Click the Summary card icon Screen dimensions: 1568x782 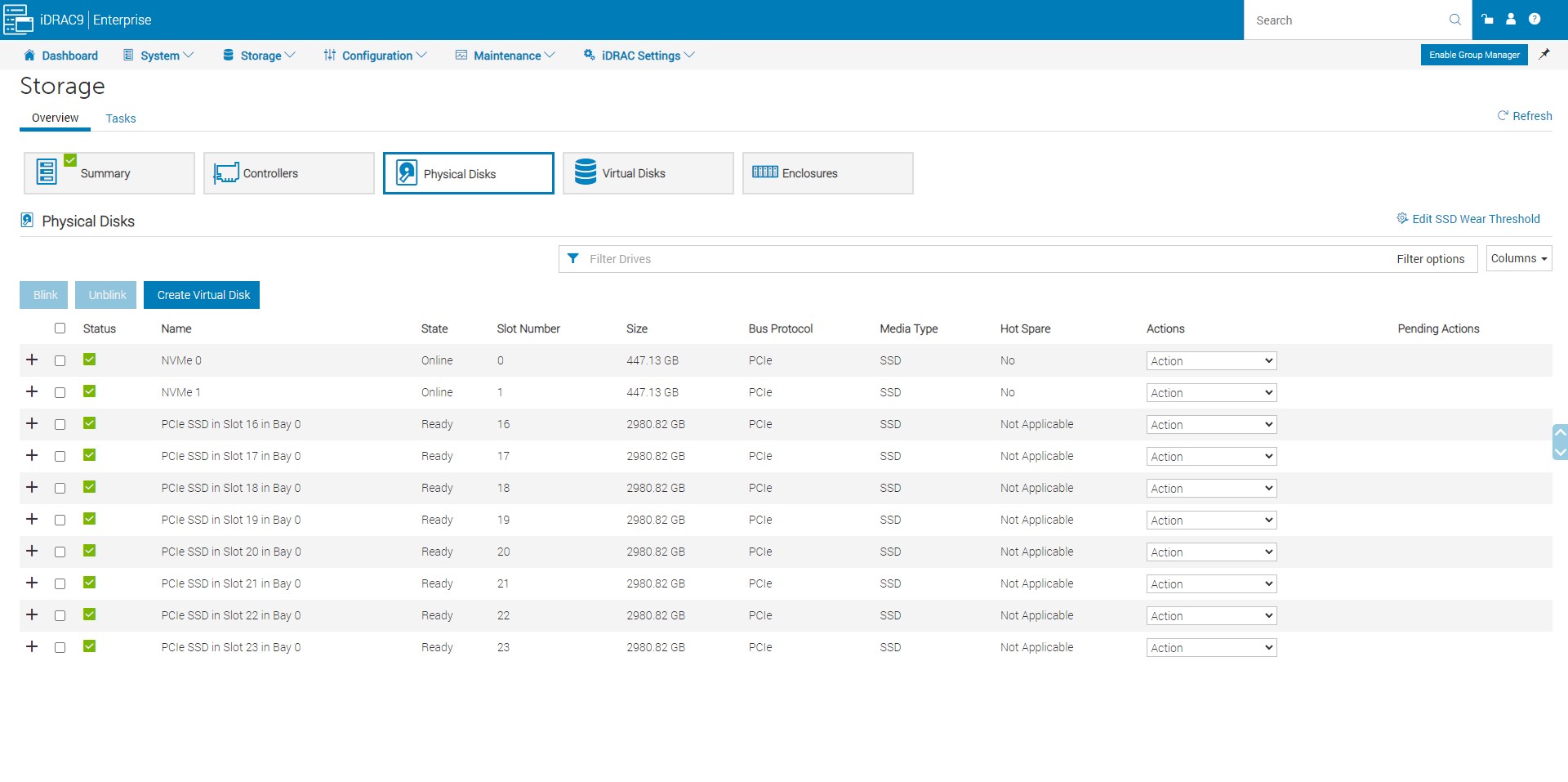pos(47,172)
